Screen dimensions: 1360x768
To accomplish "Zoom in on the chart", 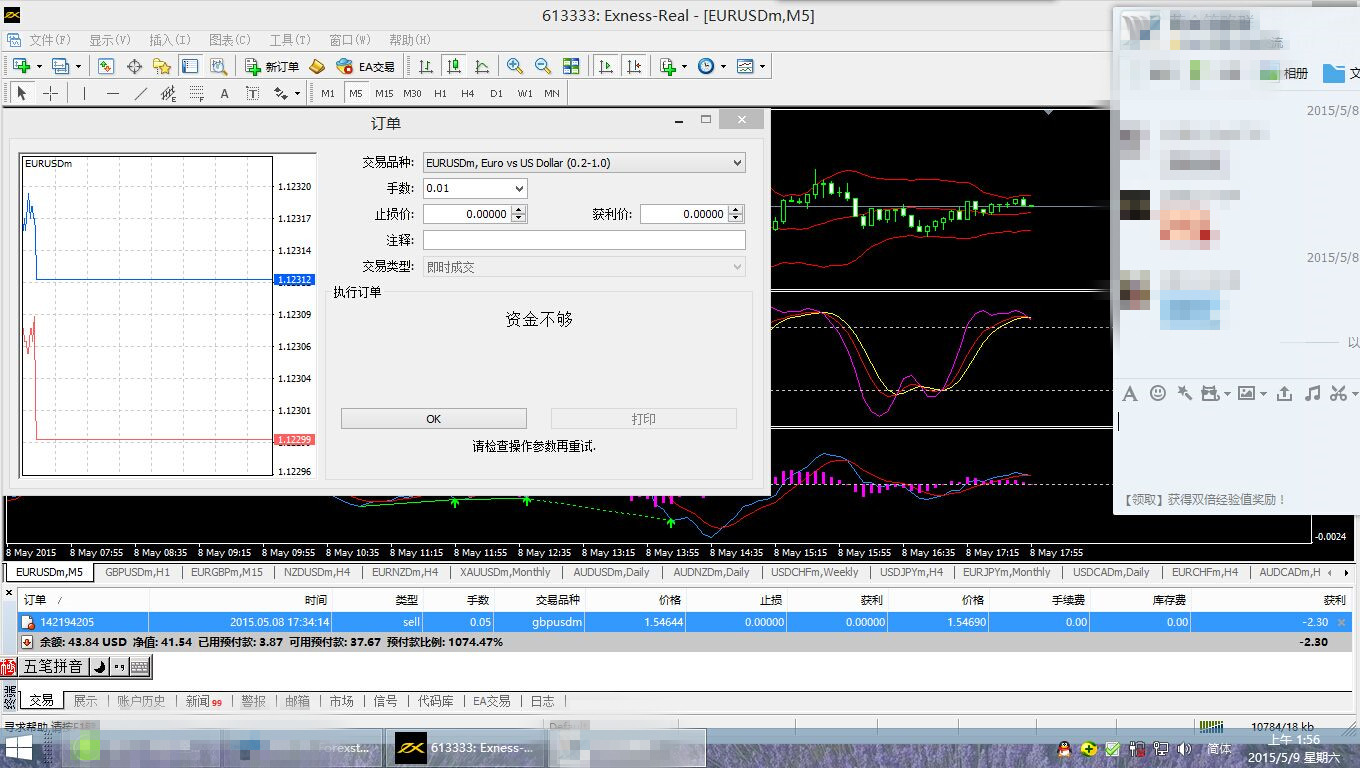I will [x=515, y=67].
